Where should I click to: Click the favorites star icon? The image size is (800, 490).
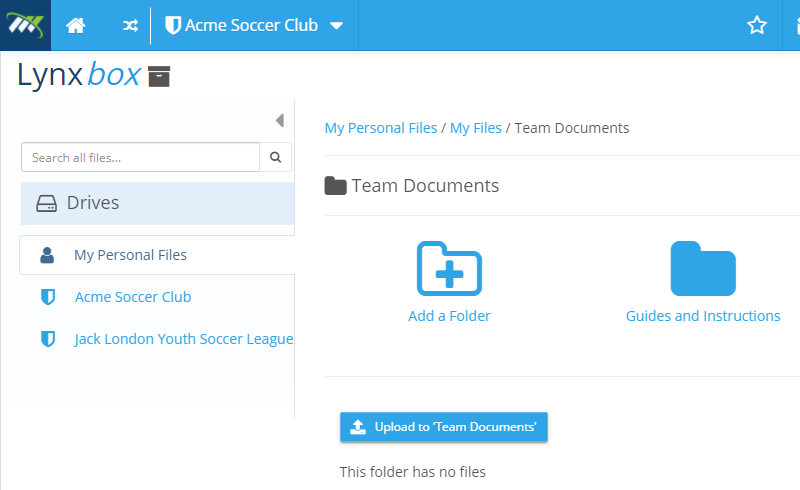point(757,25)
